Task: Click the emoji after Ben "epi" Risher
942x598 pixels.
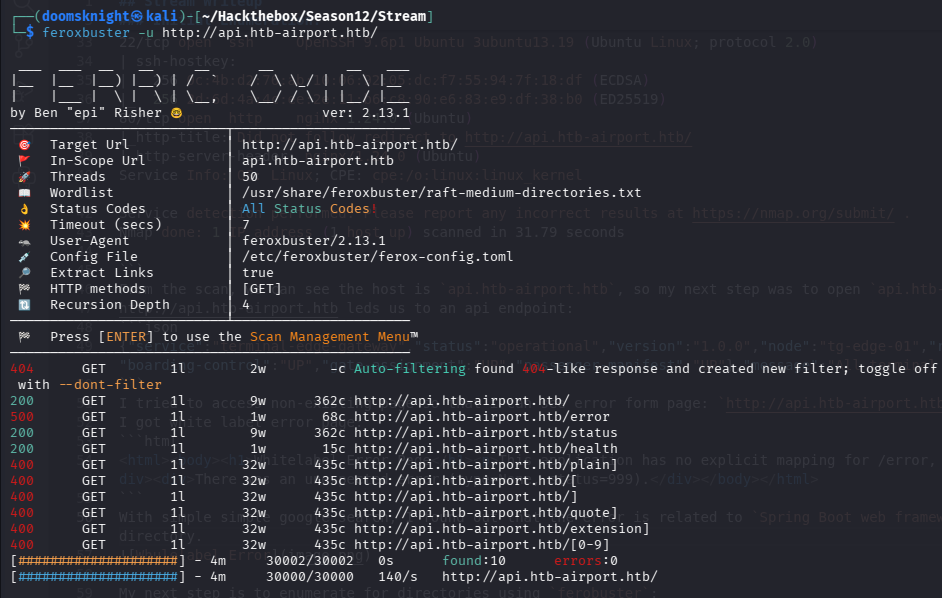Action: pyautogui.click(x=177, y=113)
